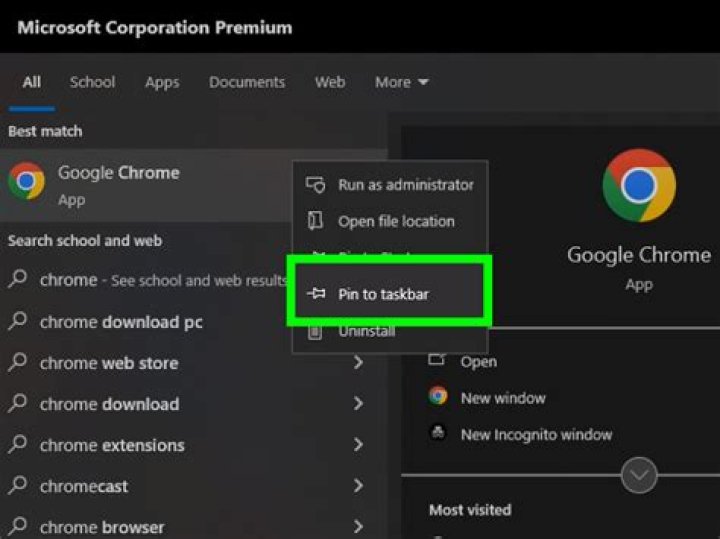The image size is (720, 539).
Task: Switch to the Web tab
Action: (330, 82)
